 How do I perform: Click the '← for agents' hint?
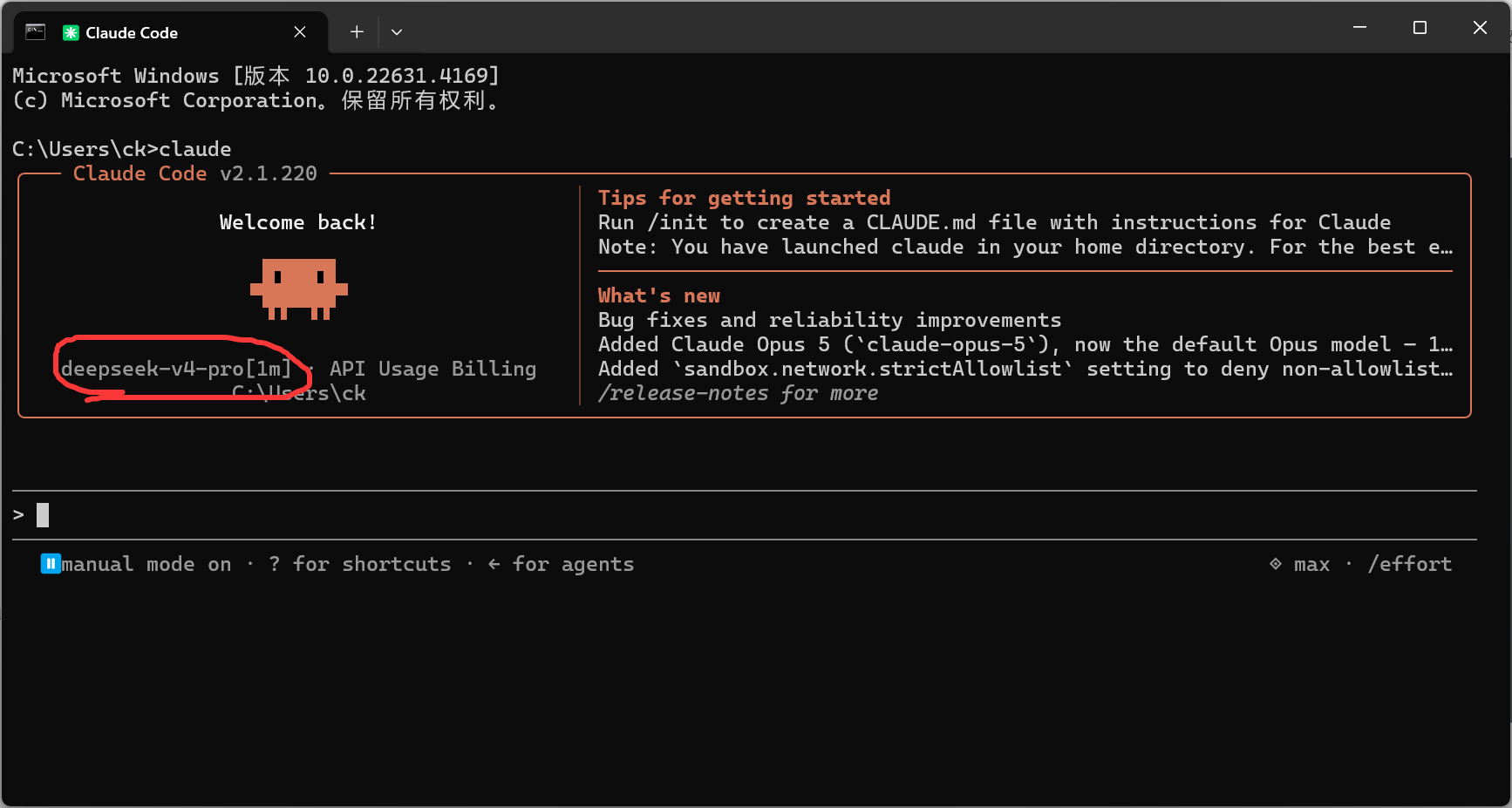click(x=561, y=564)
